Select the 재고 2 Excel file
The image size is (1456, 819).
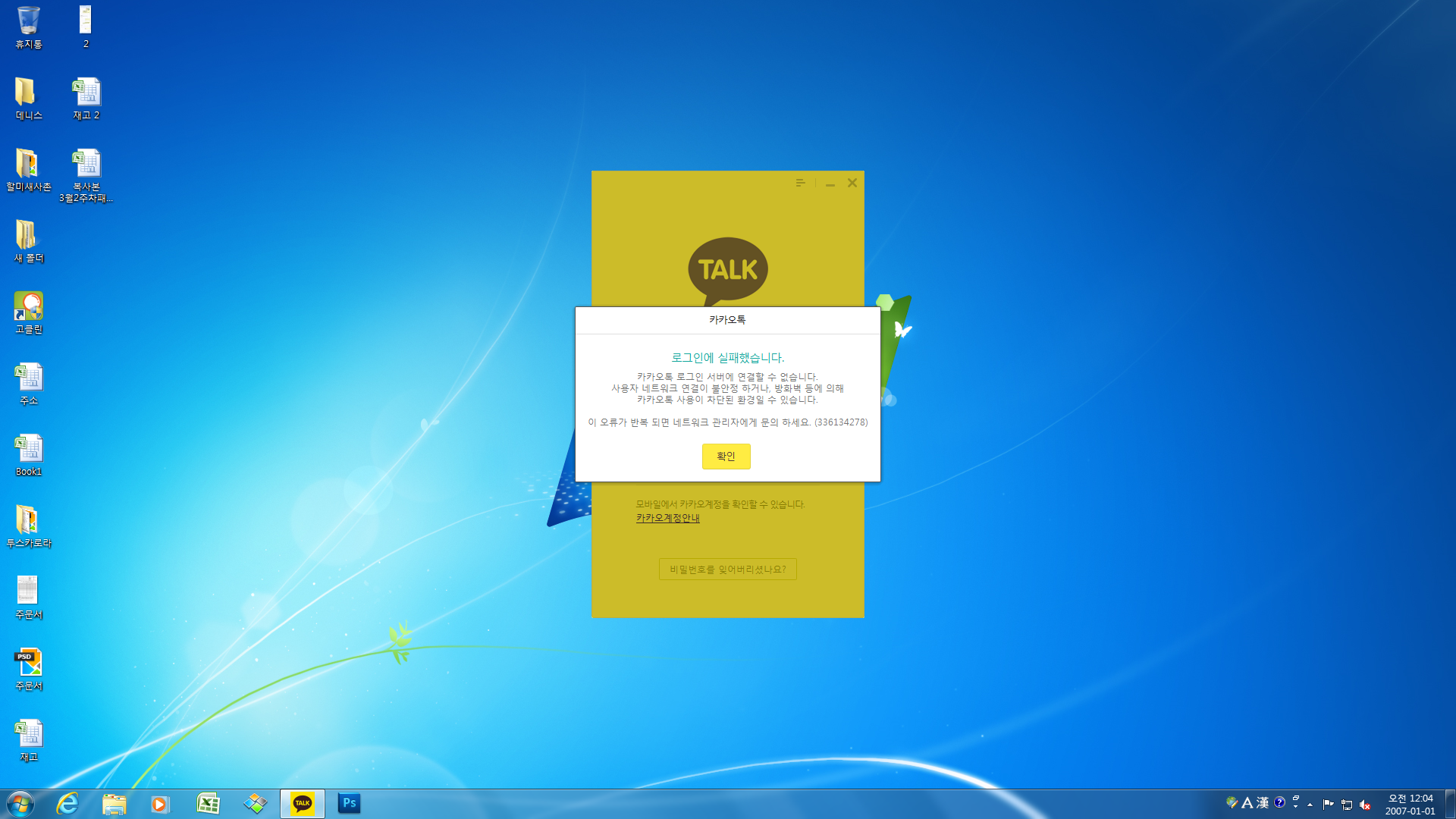pos(86,99)
